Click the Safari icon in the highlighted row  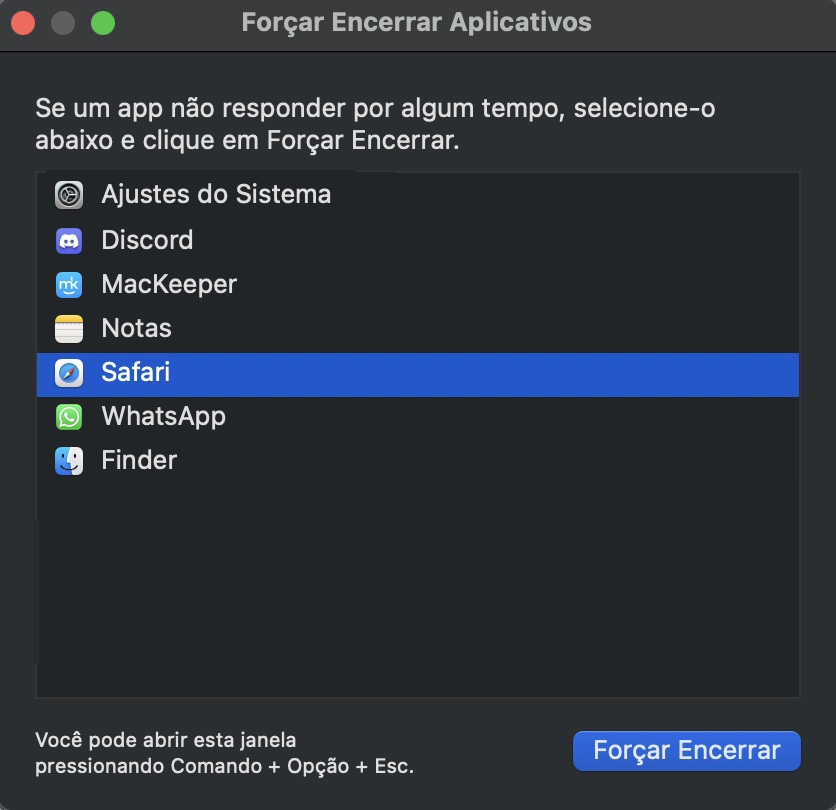68,371
